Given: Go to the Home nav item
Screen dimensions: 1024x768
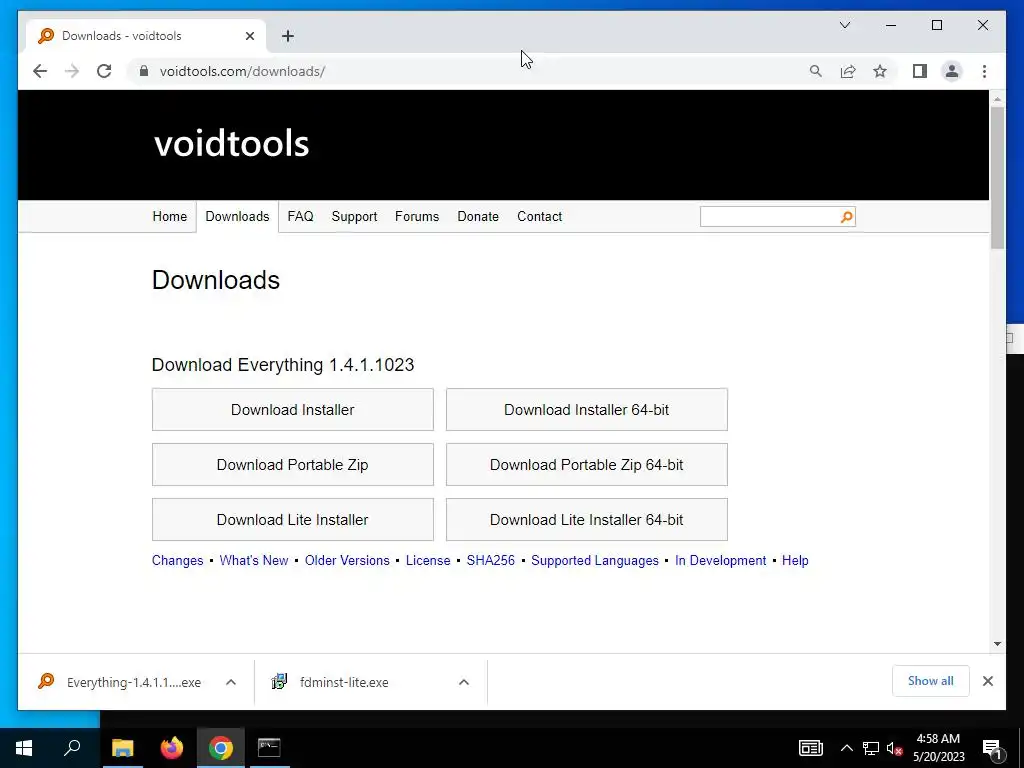Looking at the screenshot, I should point(170,216).
